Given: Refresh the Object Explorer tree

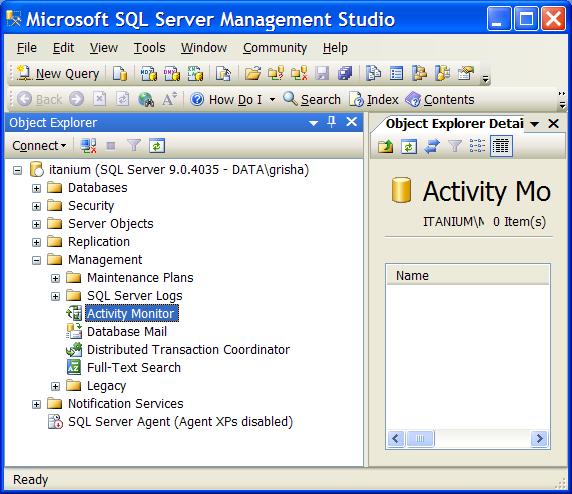Looking at the screenshot, I should coord(157,146).
